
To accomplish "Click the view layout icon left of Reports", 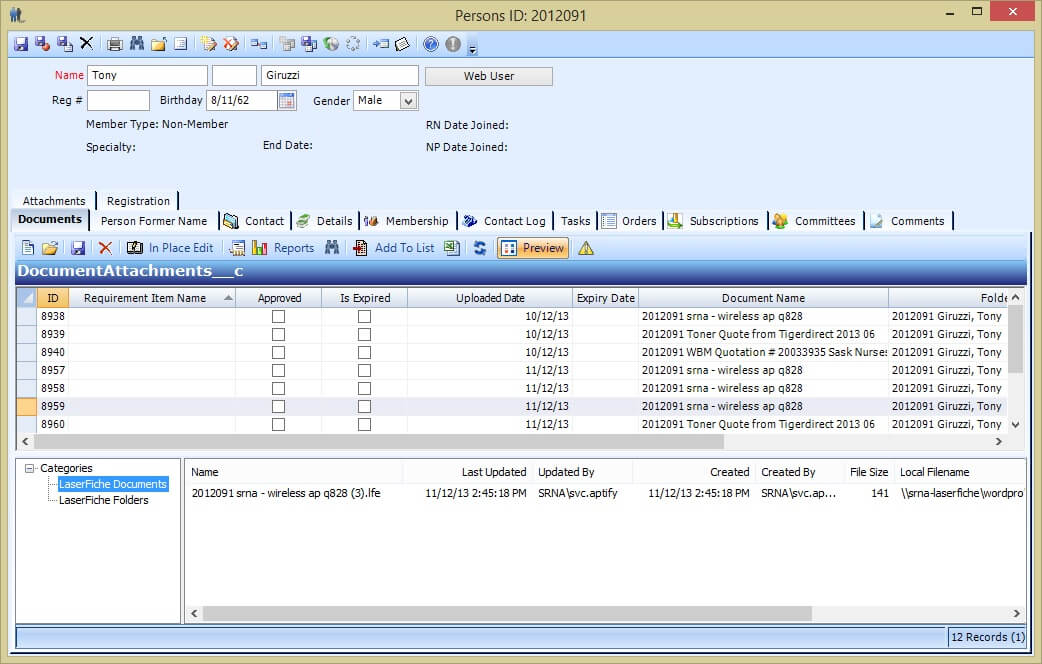I will coord(237,248).
